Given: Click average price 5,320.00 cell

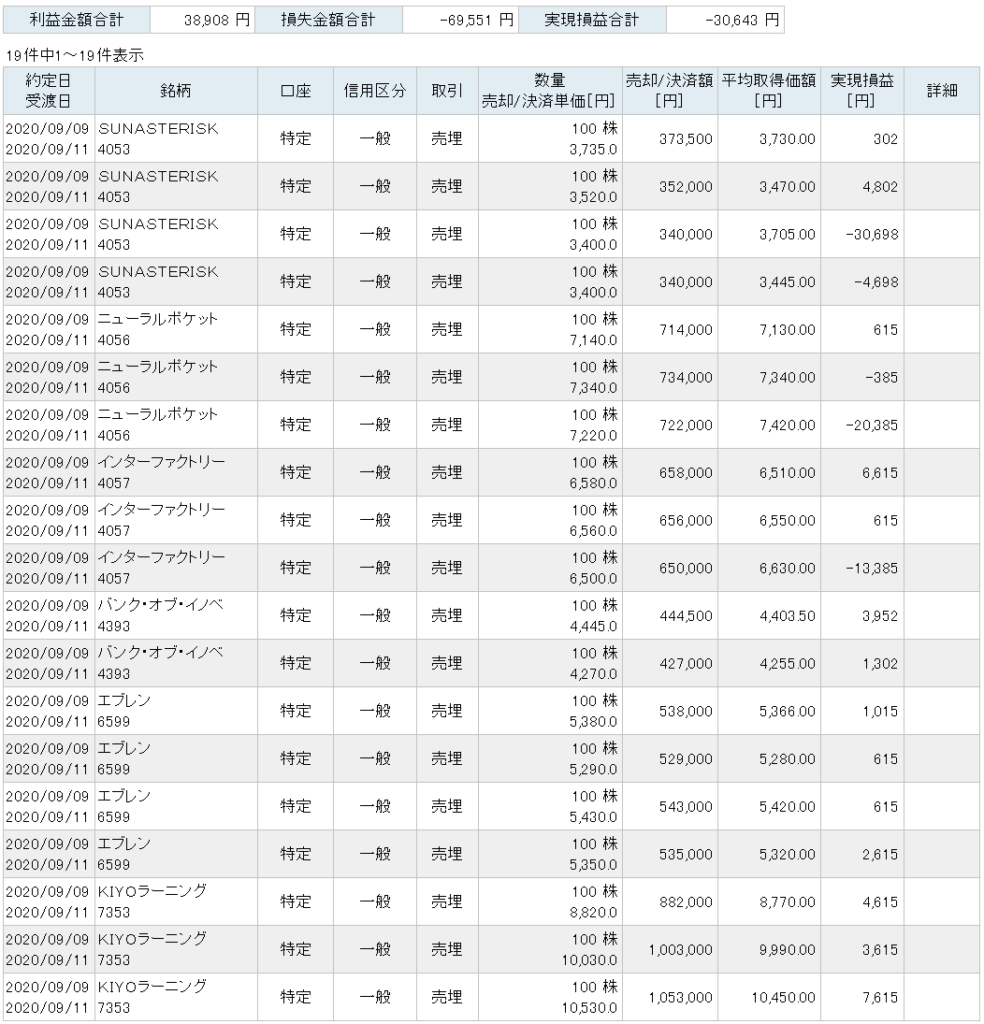Looking at the screenshot, I should pyautogui.click(x=769, y=854).
